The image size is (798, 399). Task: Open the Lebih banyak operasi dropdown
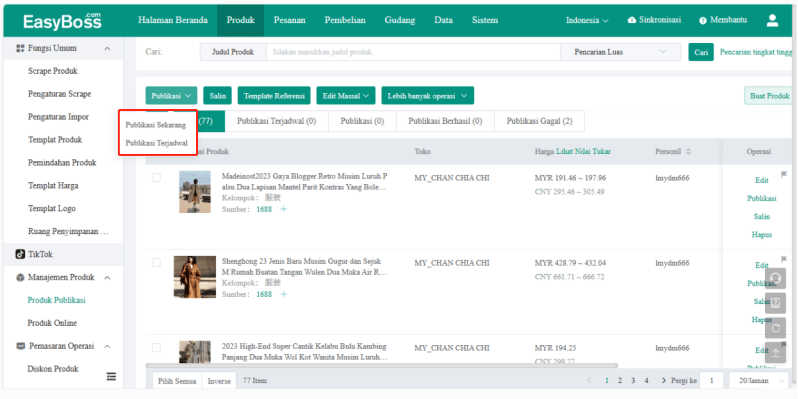[x=428, y=96]
